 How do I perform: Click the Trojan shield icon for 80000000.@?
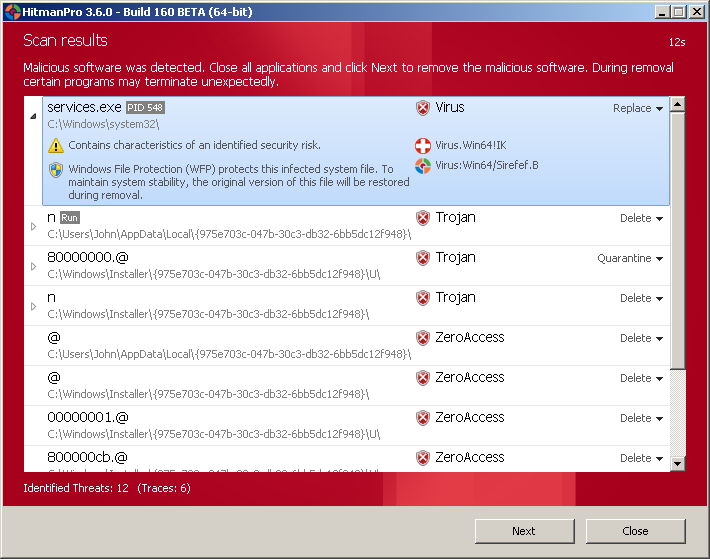coord(423,258)
